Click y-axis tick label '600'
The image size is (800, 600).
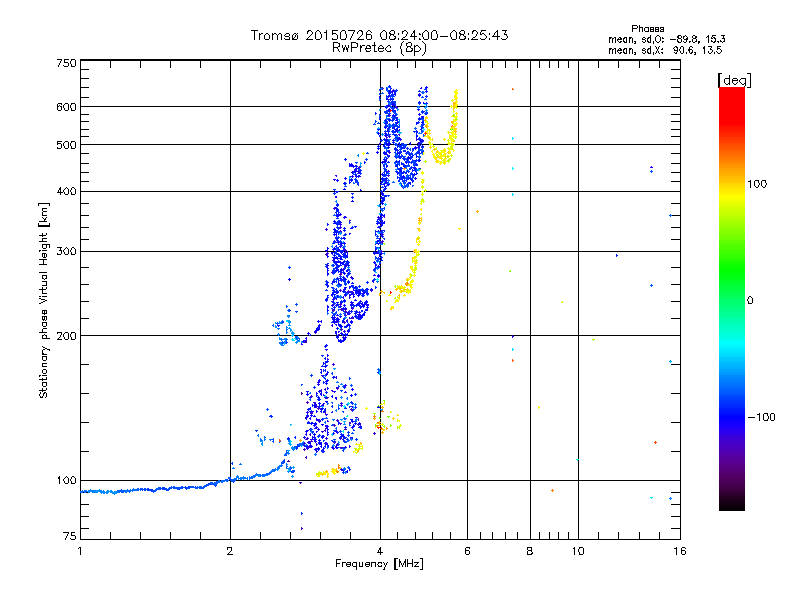(x=66, y=107)
